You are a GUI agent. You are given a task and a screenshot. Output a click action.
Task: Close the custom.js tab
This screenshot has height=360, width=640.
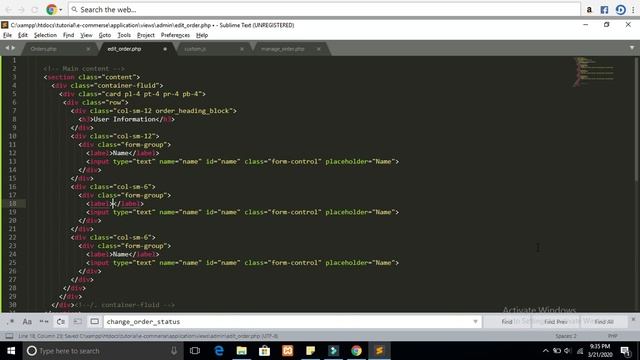(242, 49)
